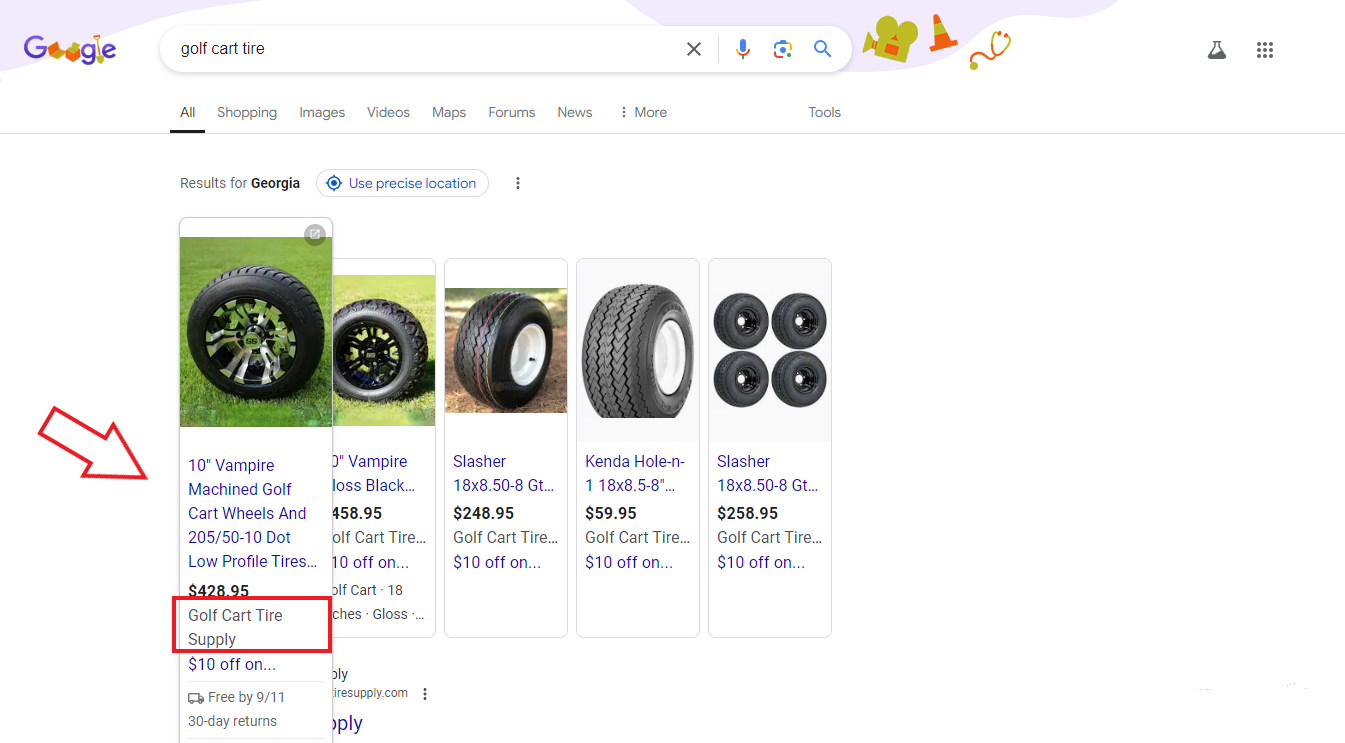Screen dimensions: 1345x743
Task: Open the Vampire wheels product in new window icon
Action: point(314,234)
